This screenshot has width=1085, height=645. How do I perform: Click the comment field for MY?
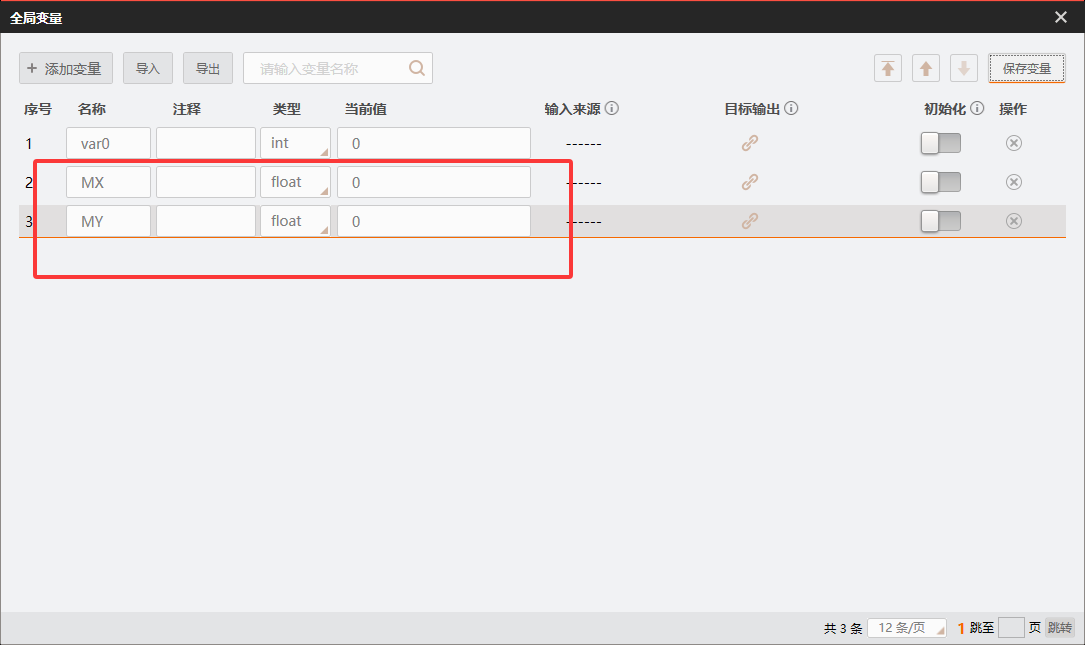pos(206,221)
